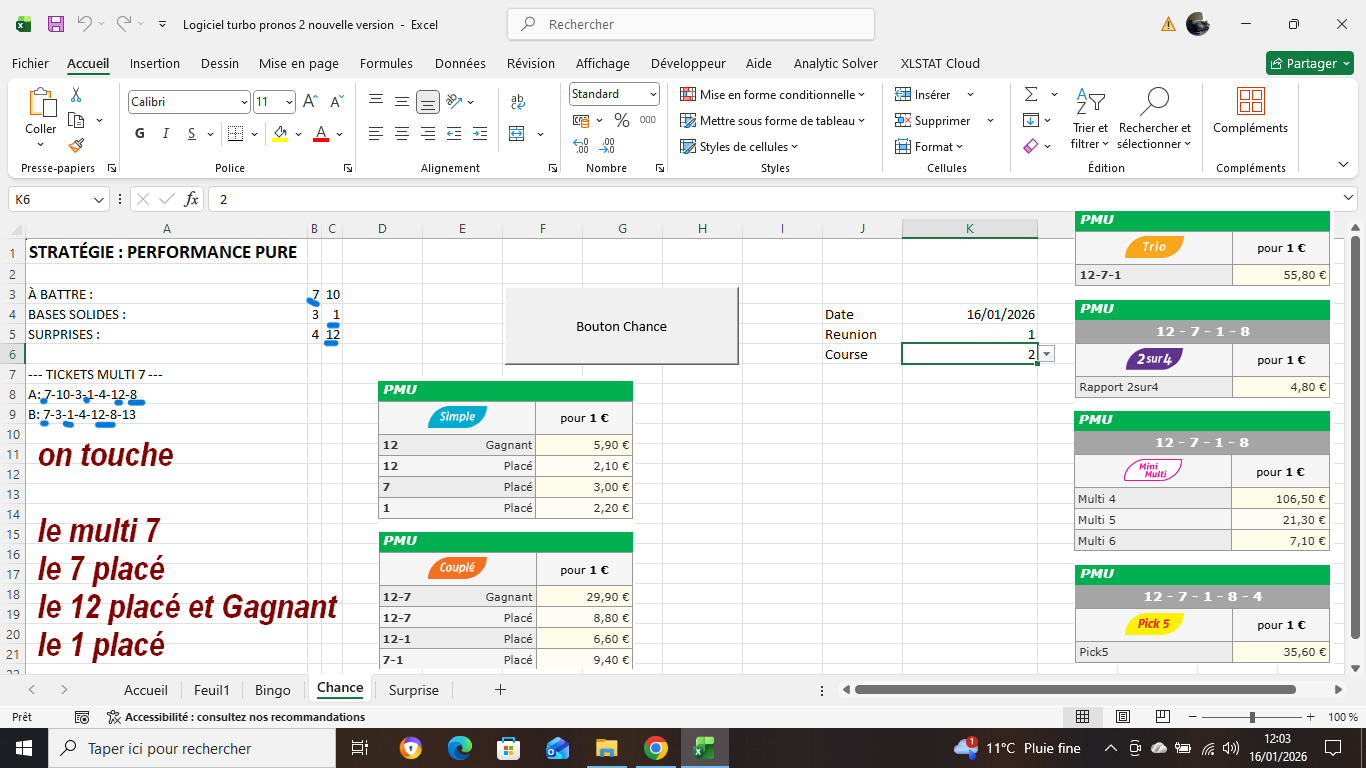Open Mise en forme conditionnelle menu
This screenshot has width=1366, height=768.
773,95
